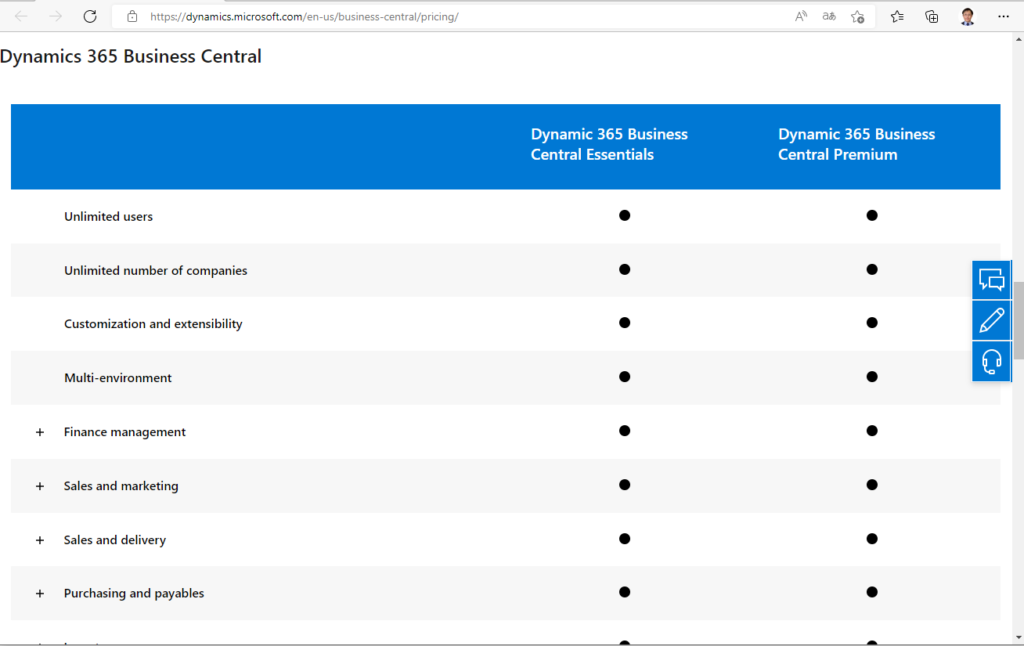
Task: Start Read aloud for this page
Action: (x=800, y=16)
